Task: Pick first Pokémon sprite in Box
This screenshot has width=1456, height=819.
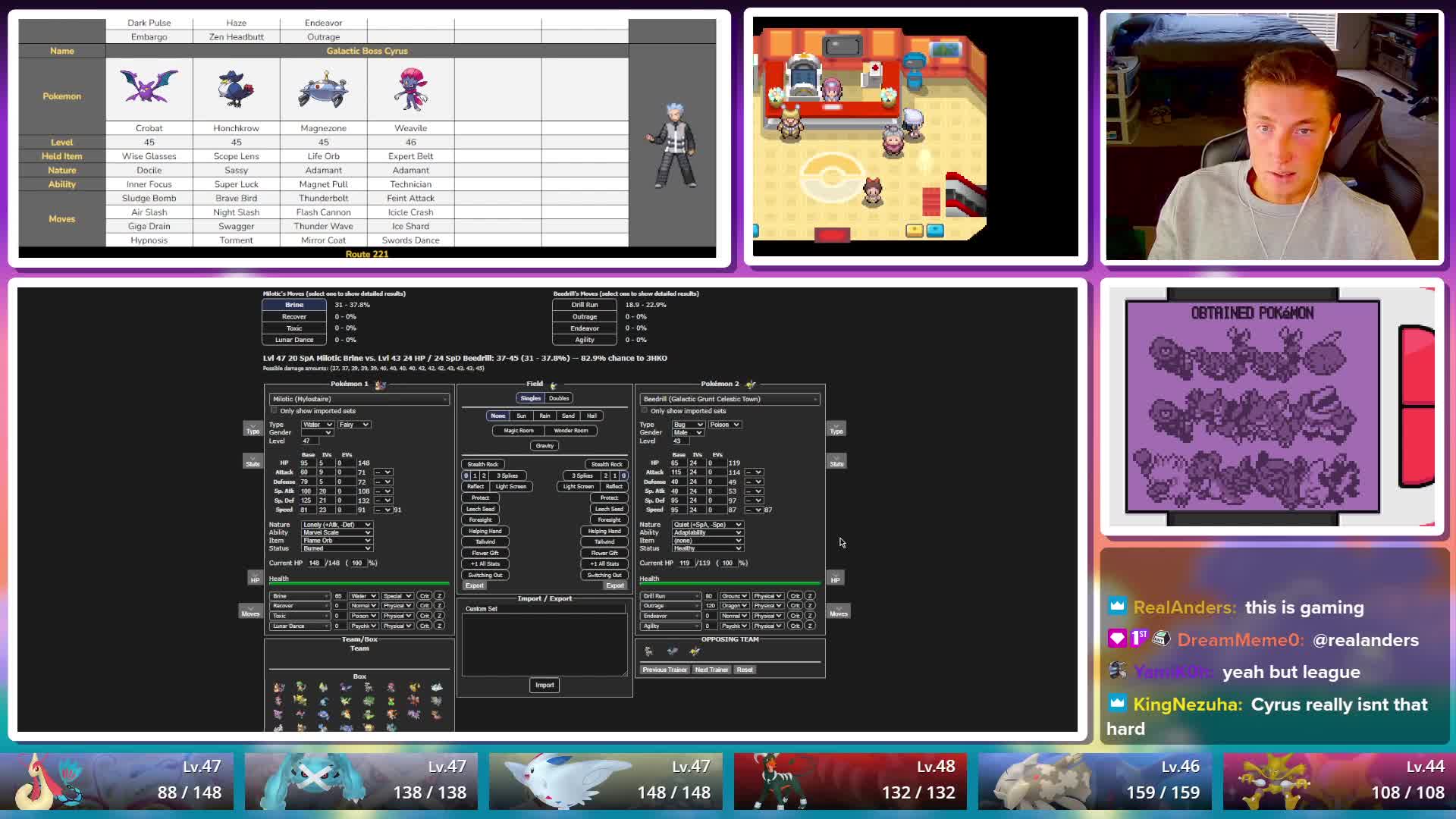Action: [279, 687]
